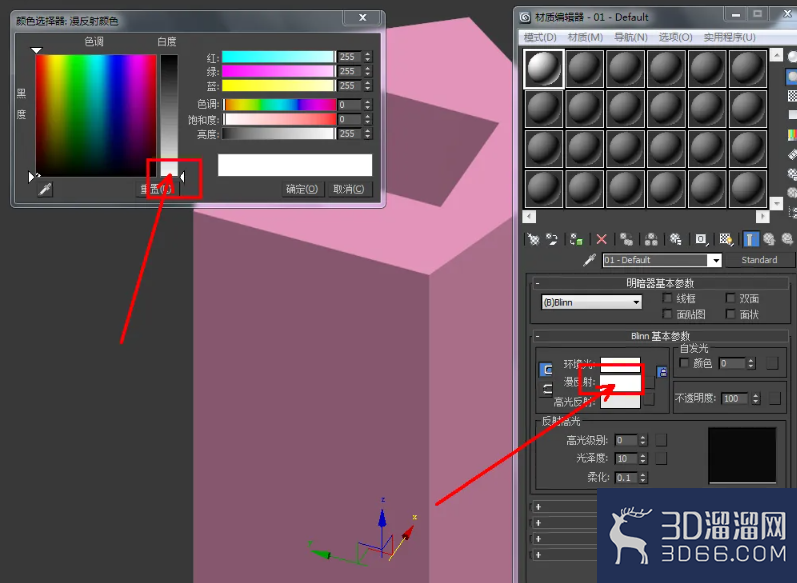Viewport: 797px width, 583px height.
Task: Increase the 柔化 spinner value
Action: pyautogui.click(x=643, y=475)
